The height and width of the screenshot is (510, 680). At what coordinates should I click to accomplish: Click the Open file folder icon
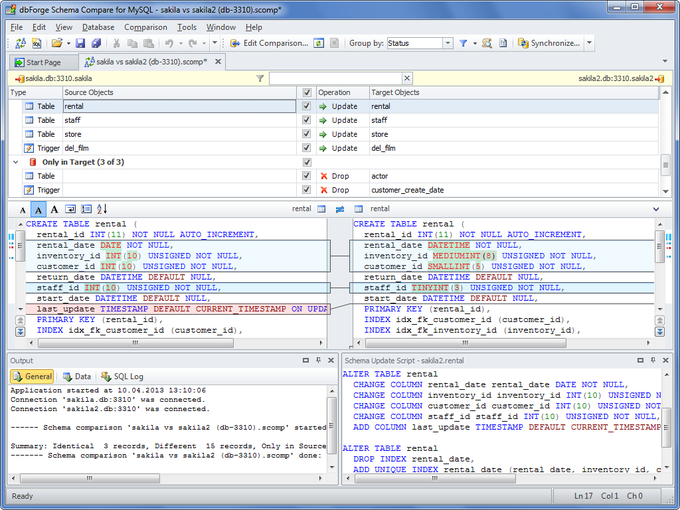click(57, 43)
